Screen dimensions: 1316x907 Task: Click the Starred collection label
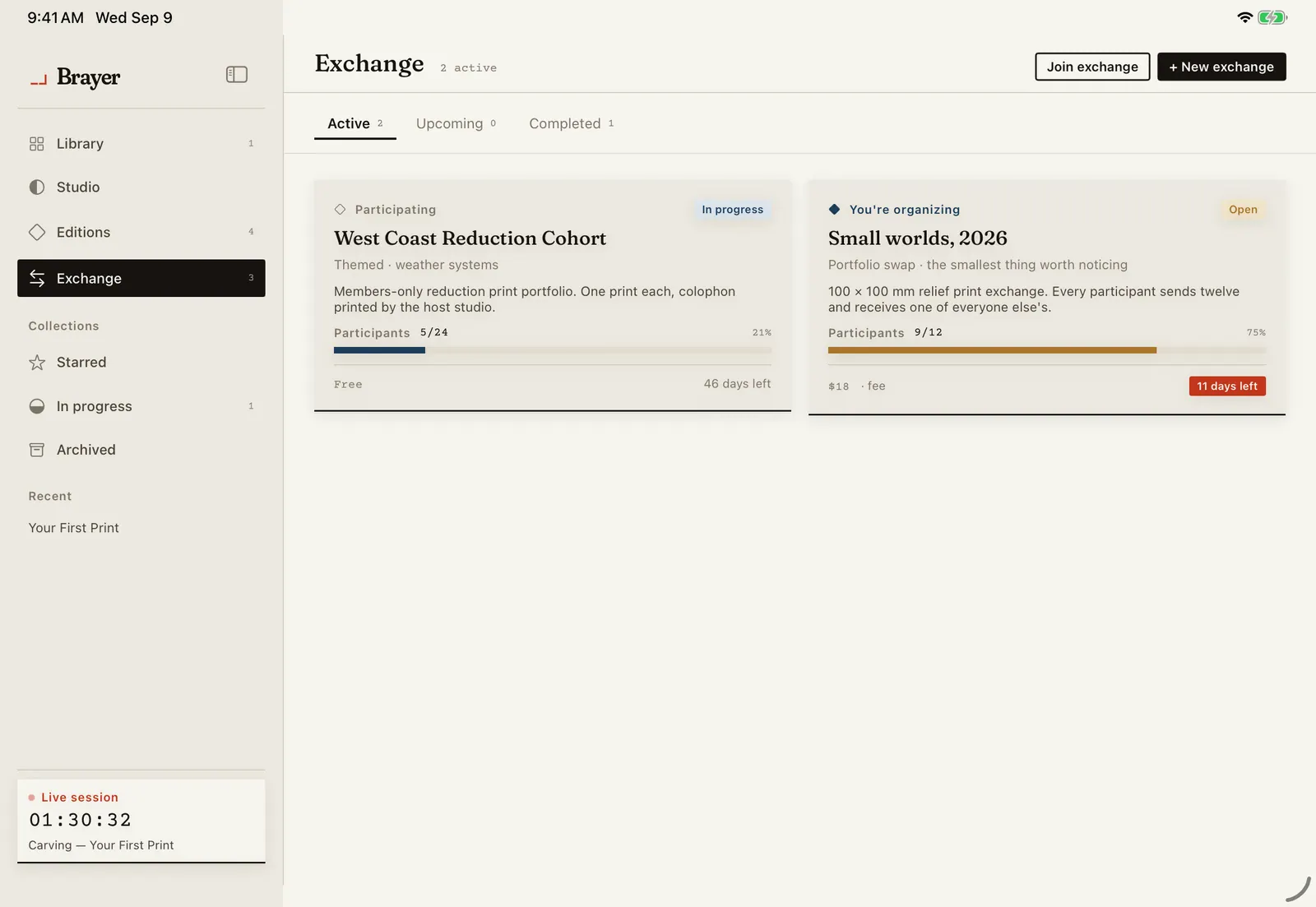click(81, 363)
